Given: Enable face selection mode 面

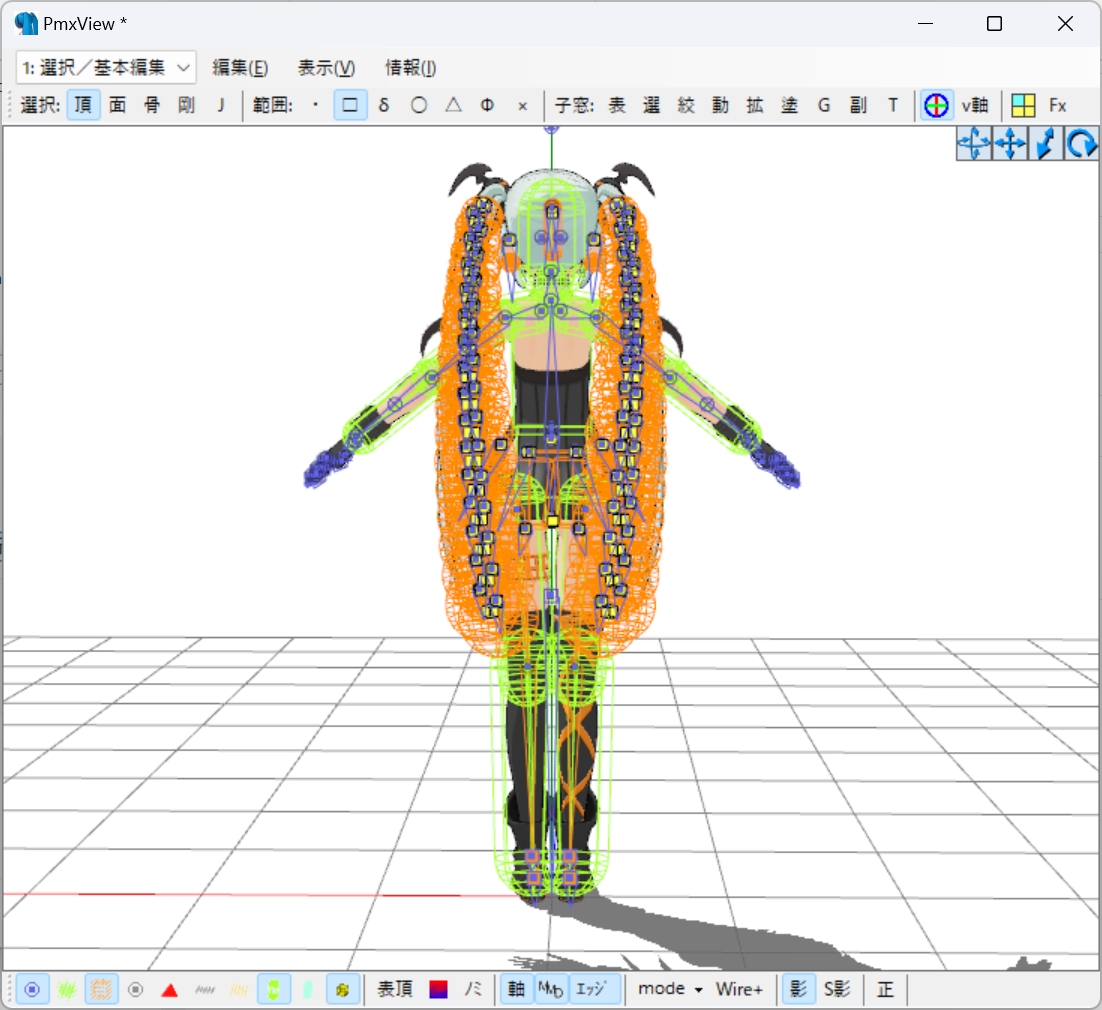Looking at the screenshot, I should (117, 105).
